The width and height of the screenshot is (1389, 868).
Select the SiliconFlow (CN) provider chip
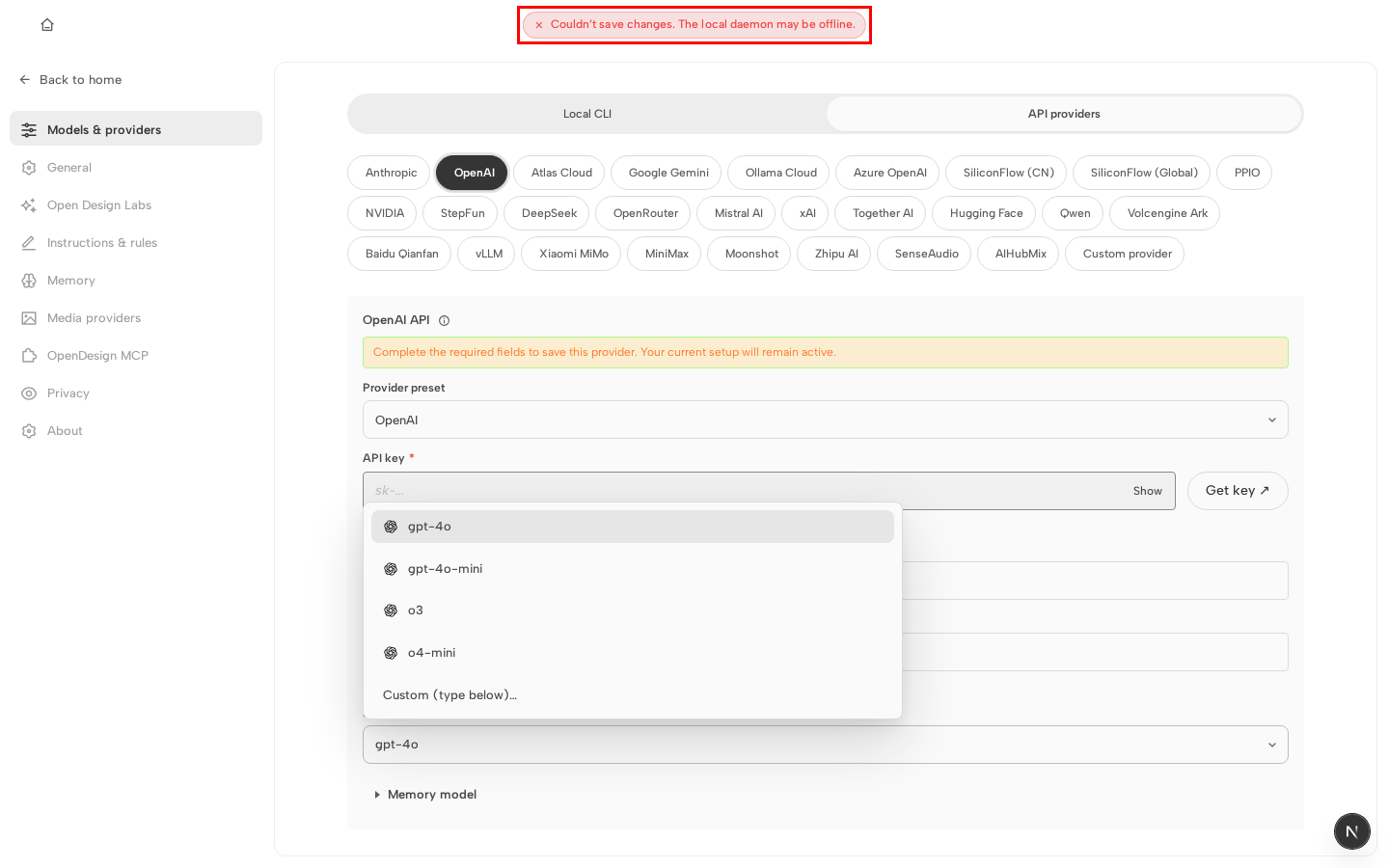[1008, 173]
